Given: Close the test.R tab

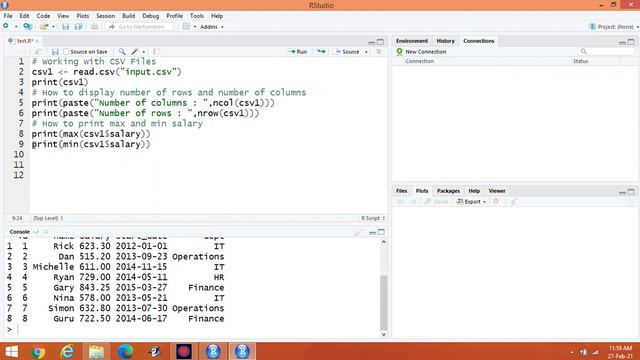Looking at the screenshot, I should click(x=37, y=41).
